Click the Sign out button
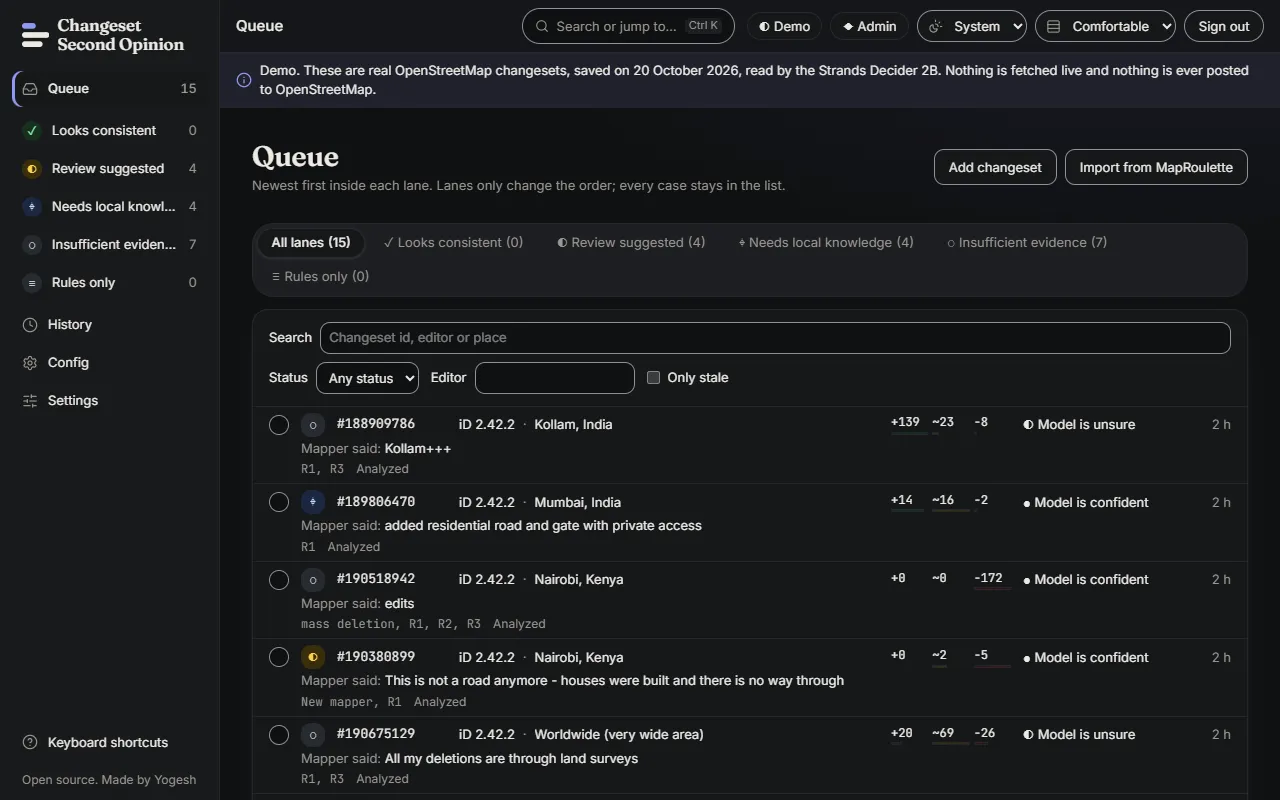This screenshot has width=1280, height=800. click(1224, 27)
